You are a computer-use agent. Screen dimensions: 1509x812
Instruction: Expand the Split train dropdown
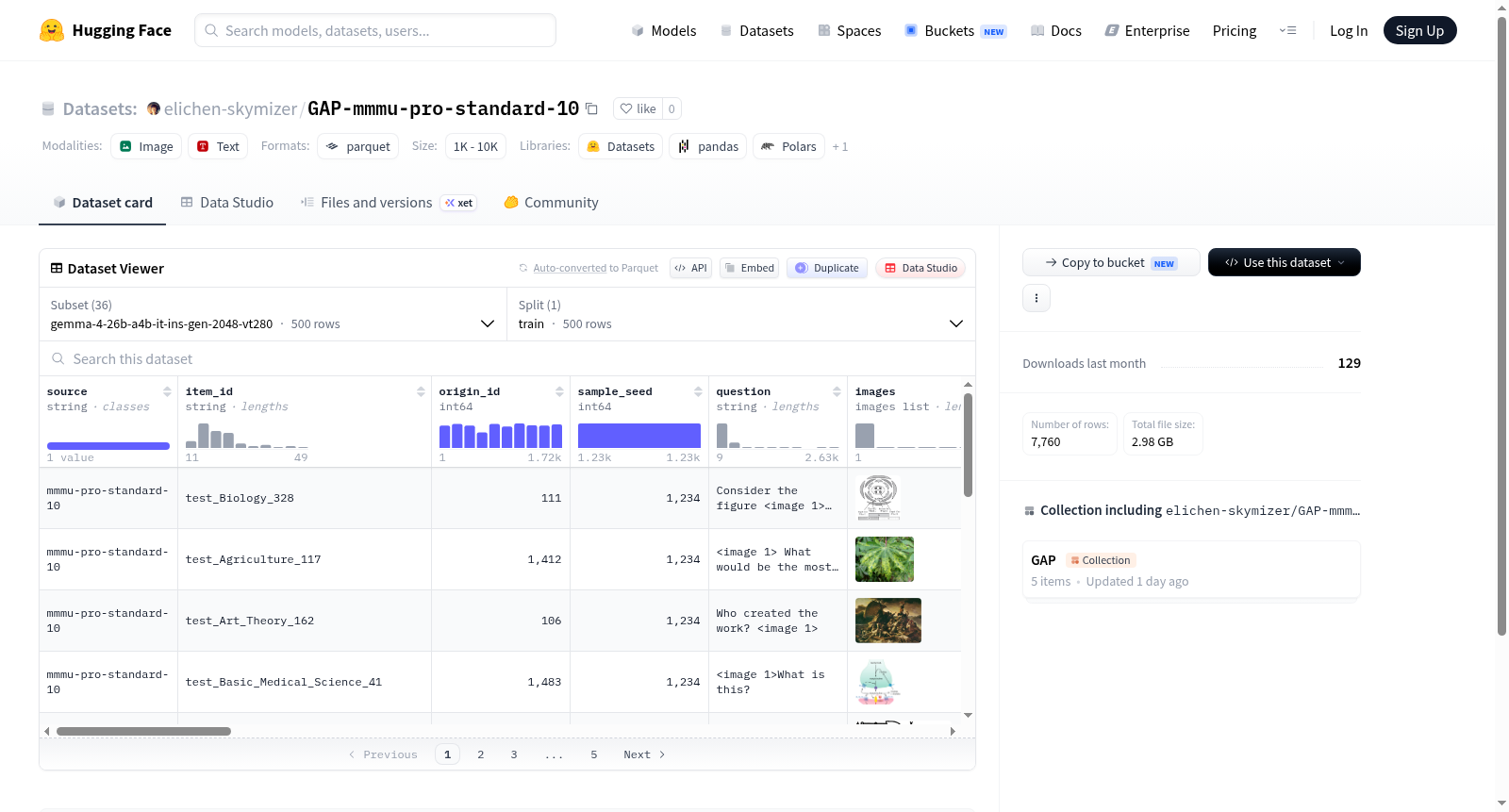(x=741, y=314)
